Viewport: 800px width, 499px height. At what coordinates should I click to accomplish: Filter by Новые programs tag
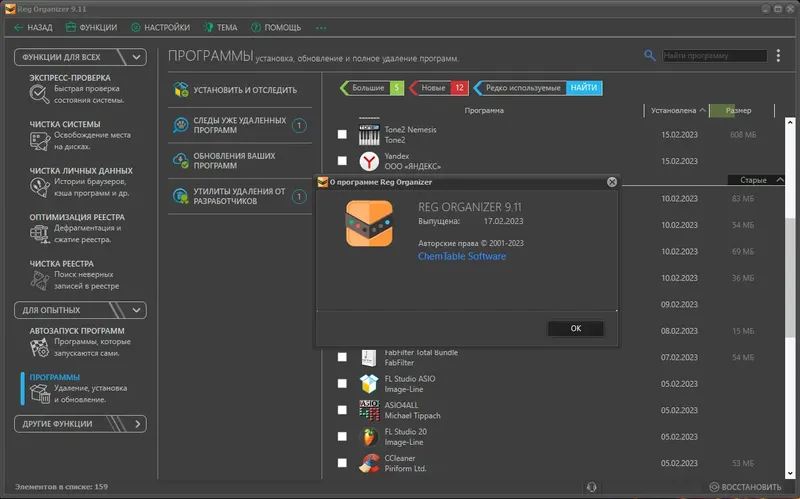coord(438,88)
